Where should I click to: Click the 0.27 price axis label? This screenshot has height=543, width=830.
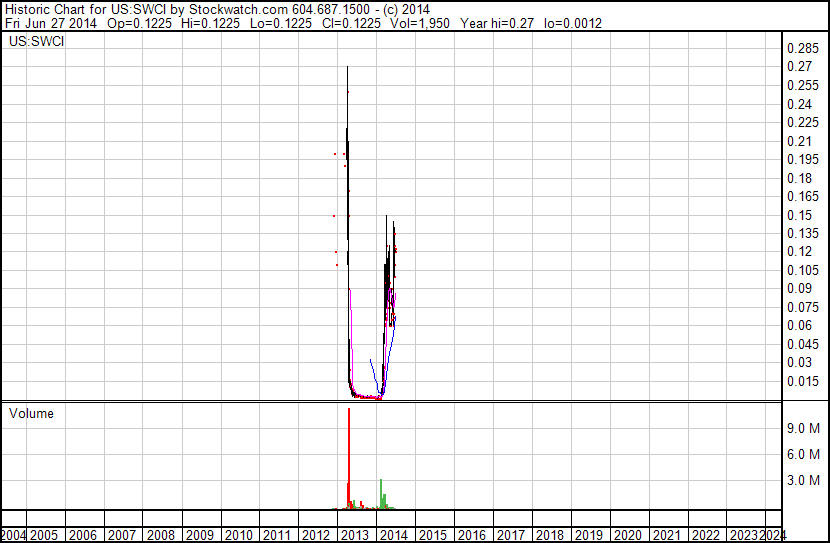(x=798, y=67)
